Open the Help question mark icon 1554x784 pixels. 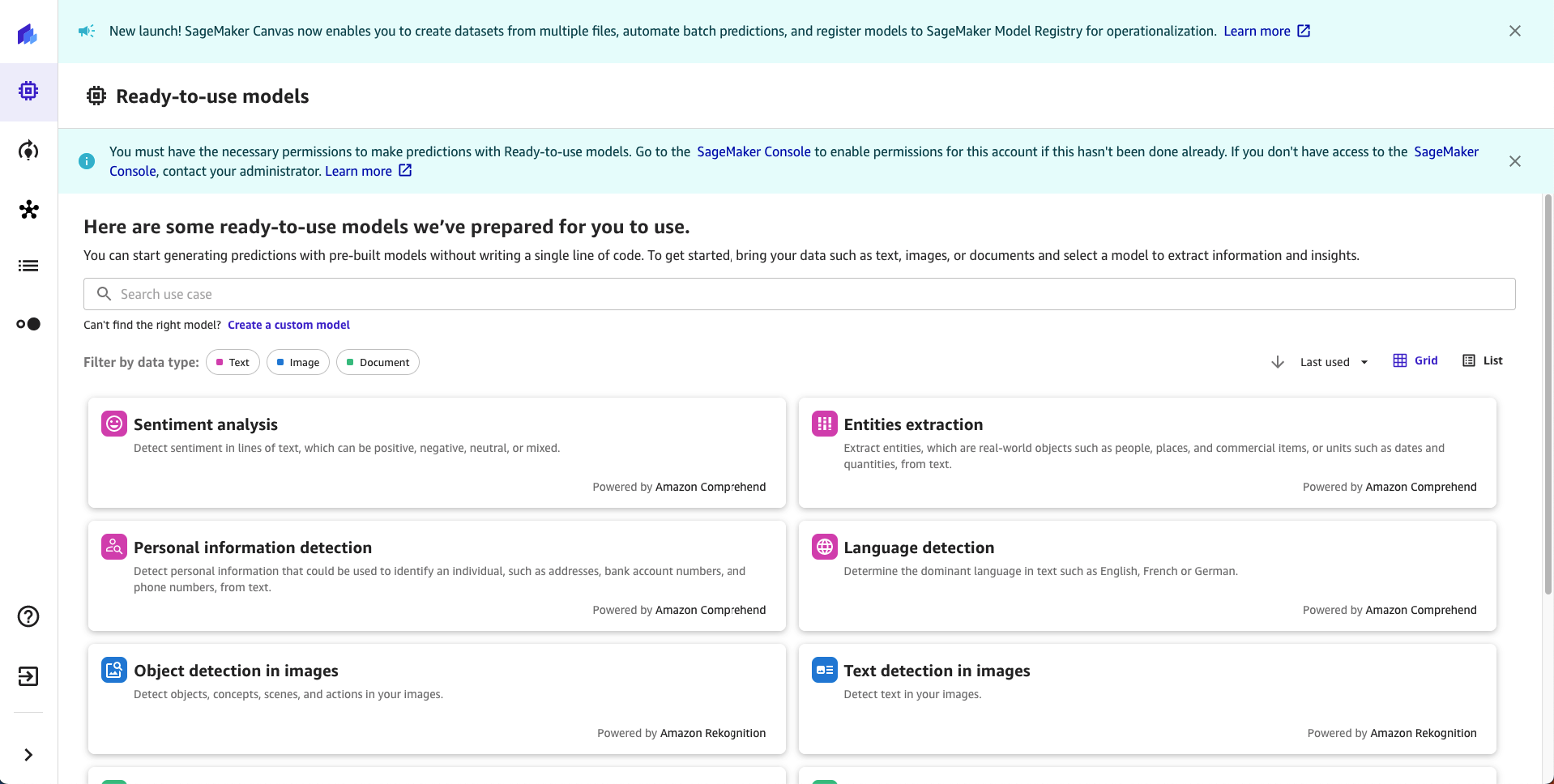(x=28, y=616)
